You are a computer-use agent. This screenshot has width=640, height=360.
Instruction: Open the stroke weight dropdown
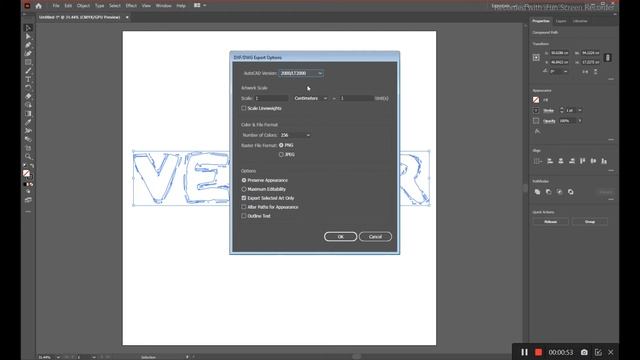[580, 110]
